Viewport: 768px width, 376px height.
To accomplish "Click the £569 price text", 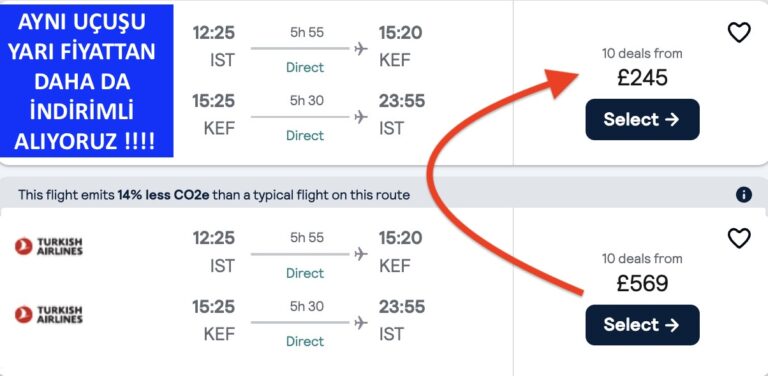I will coord(642,283).
